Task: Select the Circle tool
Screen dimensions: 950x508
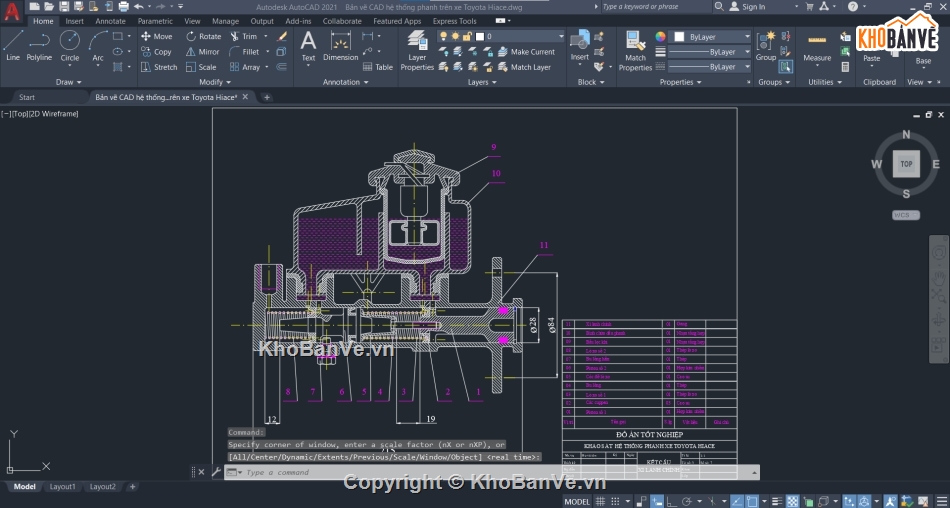Action: (70, 46)
